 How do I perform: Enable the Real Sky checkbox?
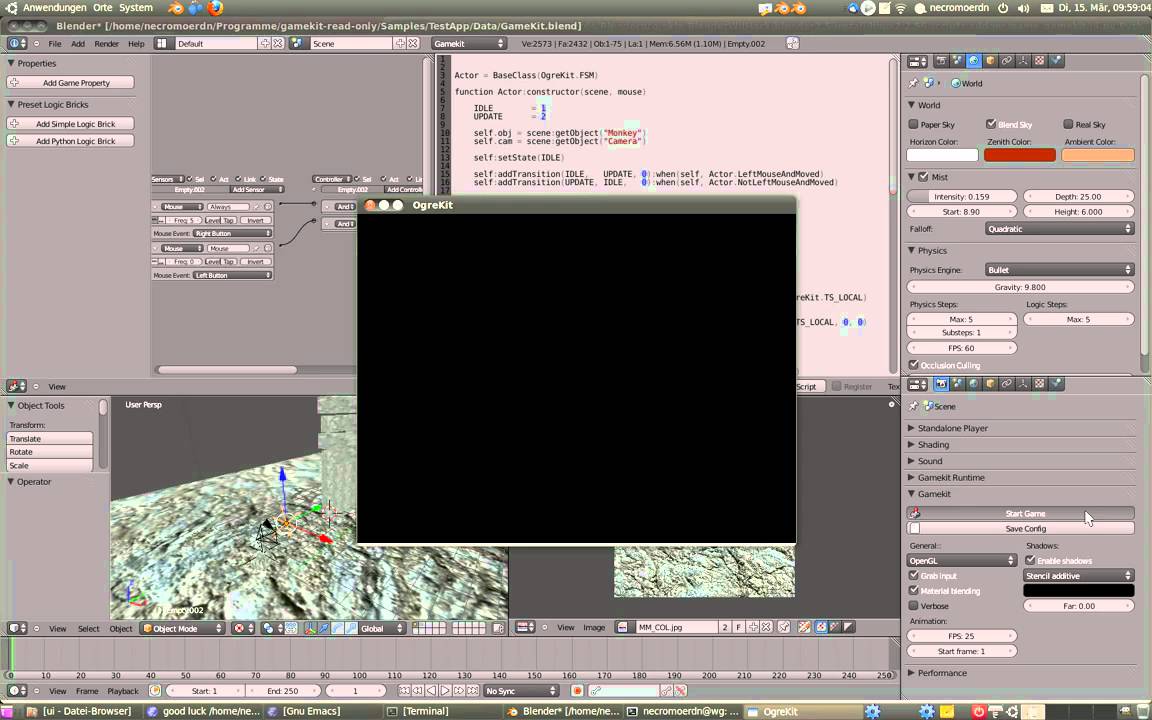click(x=1068, y=124)
